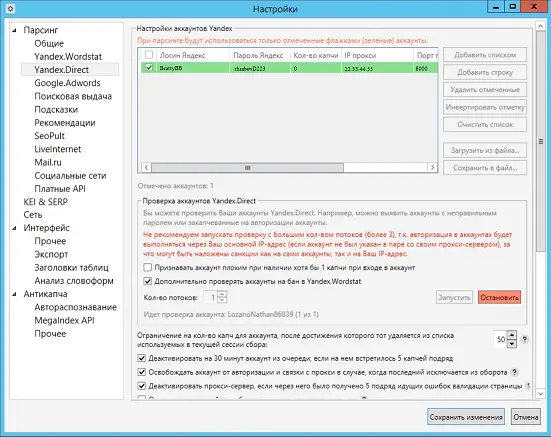551x437 pixels.
Task: Open Анализ словоформ settings
Action: (x=74, y=281)
